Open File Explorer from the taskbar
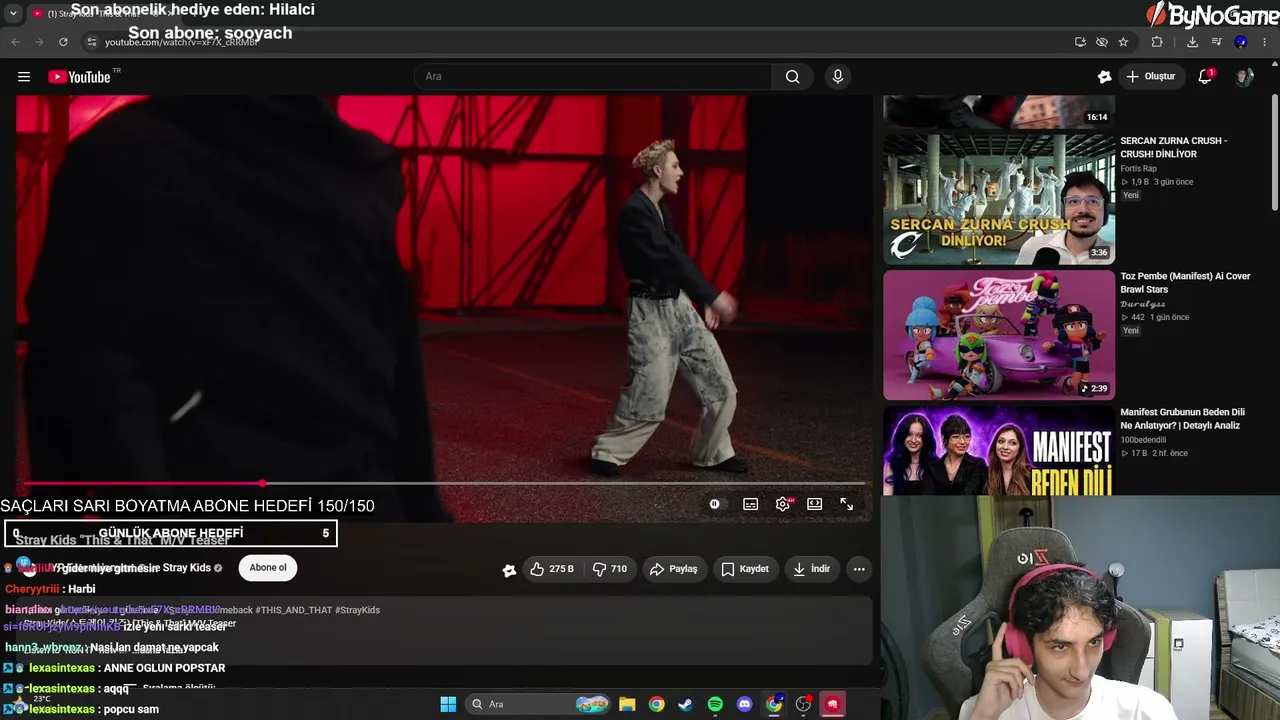 [627, 704]
